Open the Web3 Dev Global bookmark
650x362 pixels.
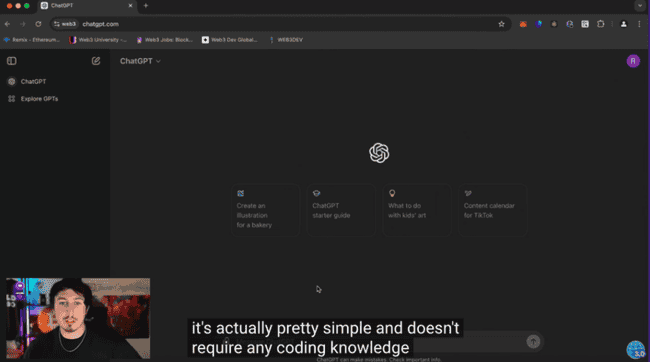pos(229,40)
